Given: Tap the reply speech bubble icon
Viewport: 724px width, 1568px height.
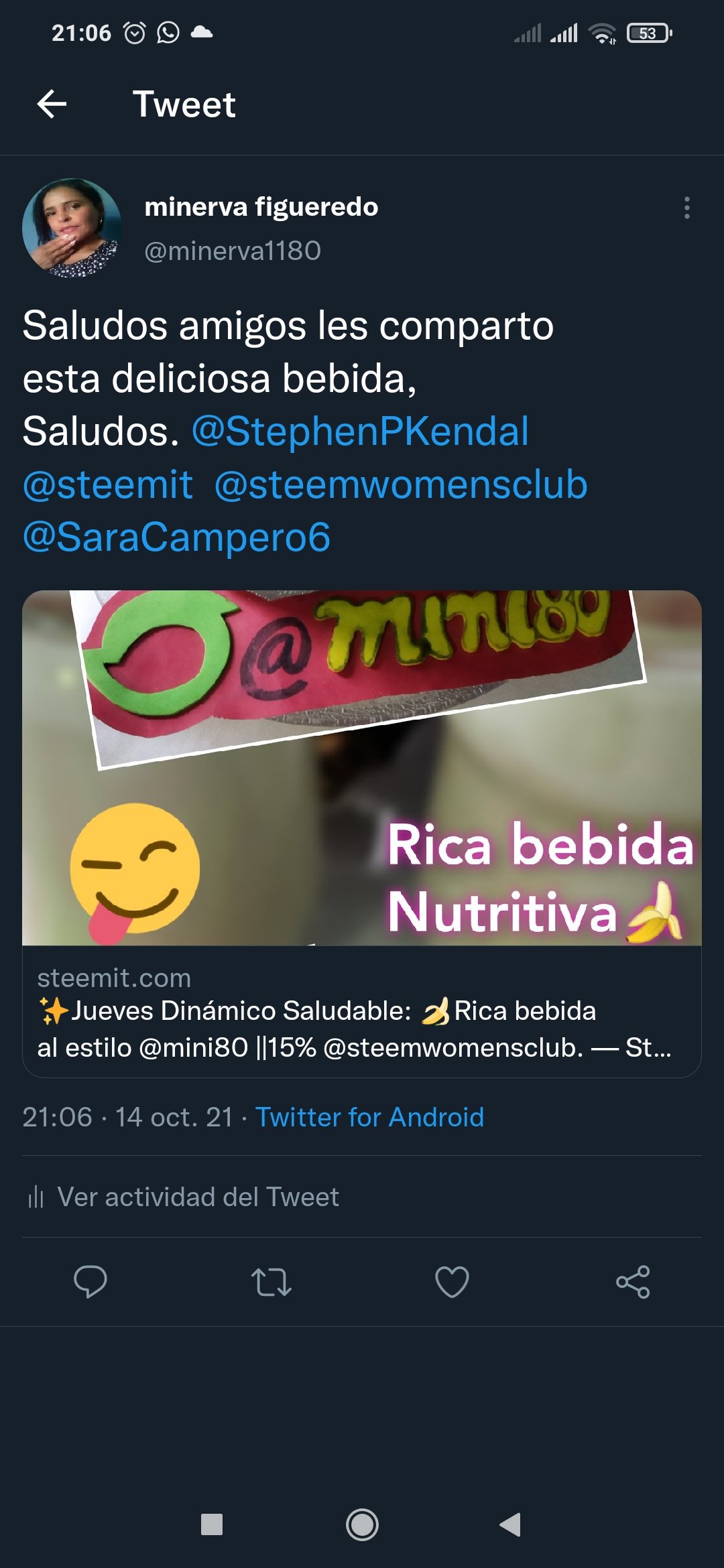Looking at the screenshot, I should point(90,1281).
